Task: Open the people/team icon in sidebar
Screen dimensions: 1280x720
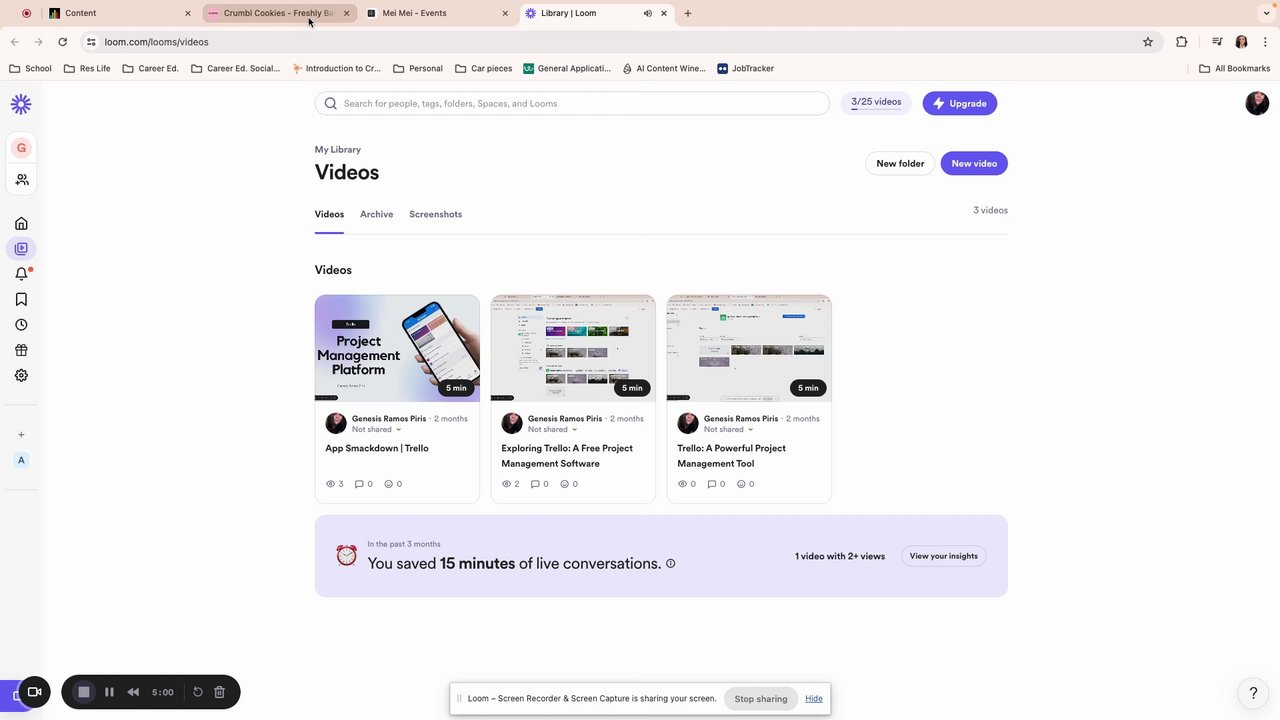Action: tap(21, 180)
